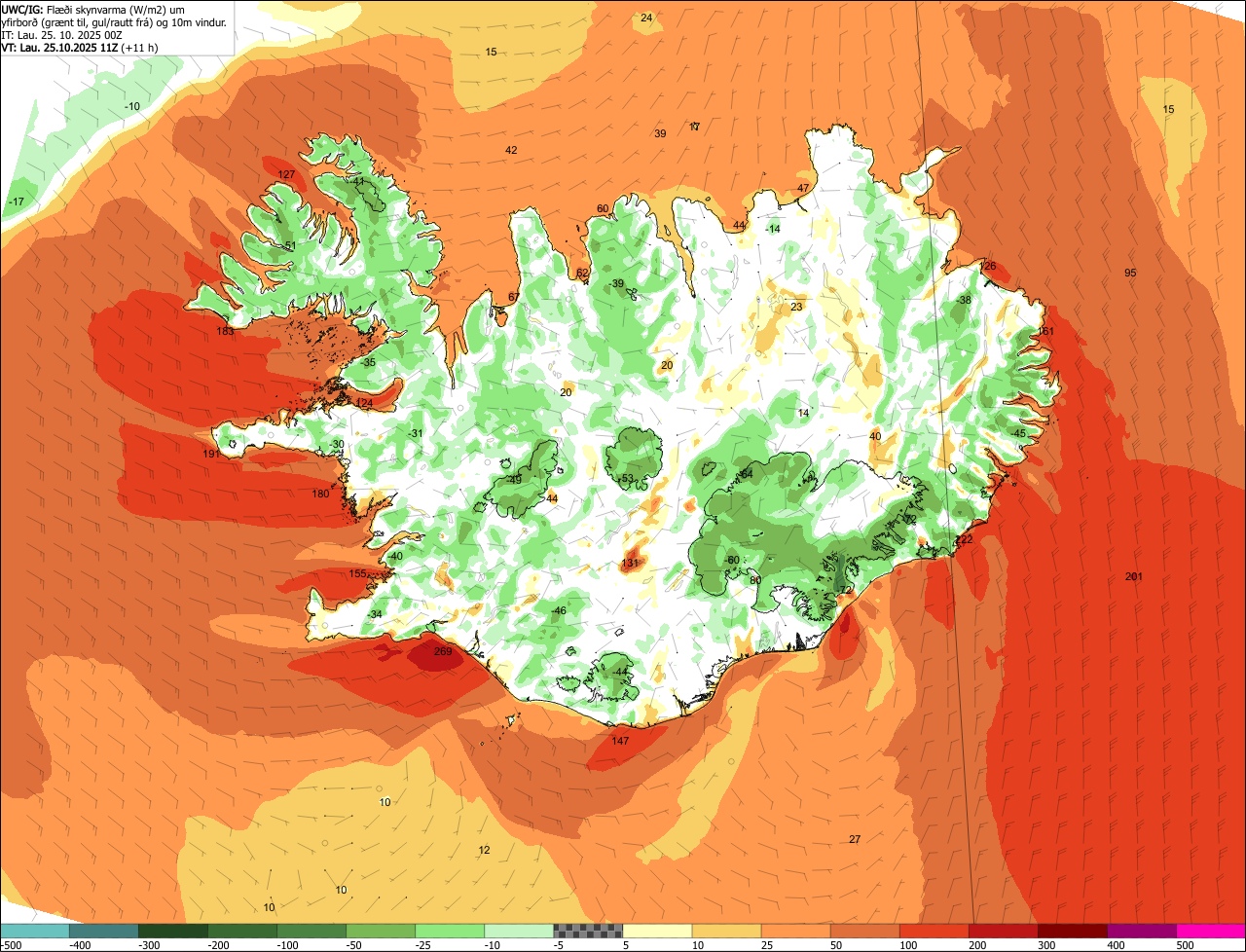
Task: Click the -31 value in west Iceland
Action: tap(415, 433)
